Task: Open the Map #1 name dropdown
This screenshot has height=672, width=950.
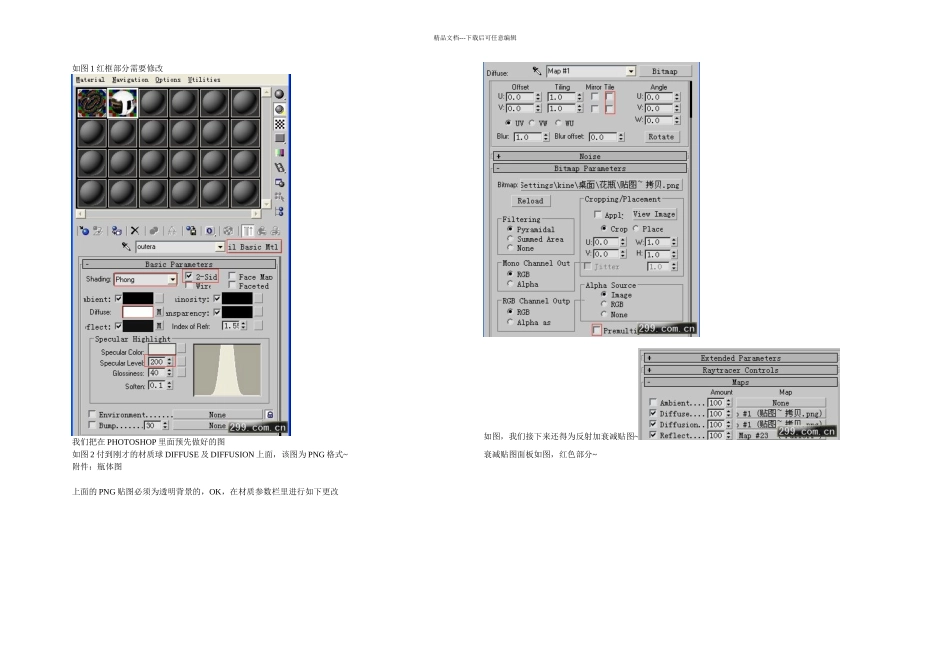Action: (631, 71)
